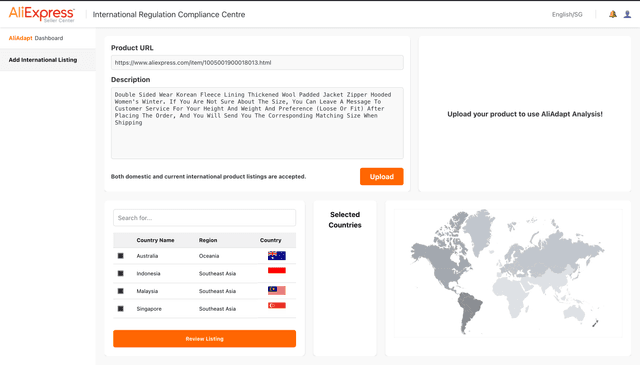Click the Product URL input field
The width and height of the screenshot is (640, 365).
257,62
